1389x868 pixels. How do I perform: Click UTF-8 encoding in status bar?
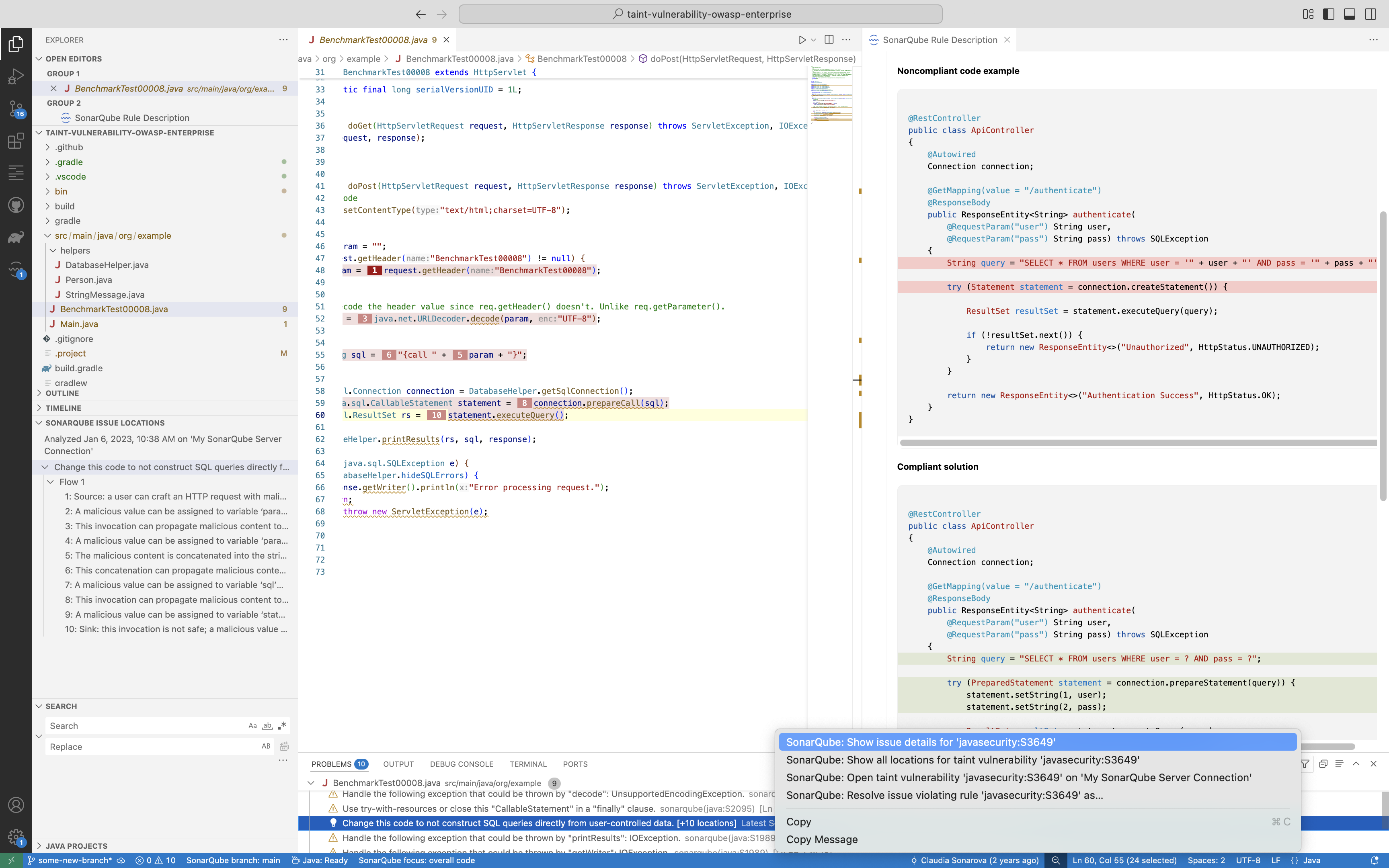[1248, 860]
